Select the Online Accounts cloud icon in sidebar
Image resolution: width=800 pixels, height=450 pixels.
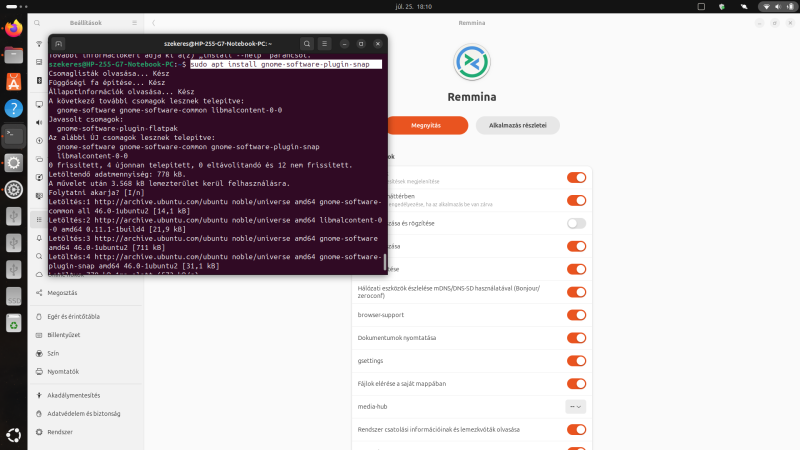(x=39, y=274)
